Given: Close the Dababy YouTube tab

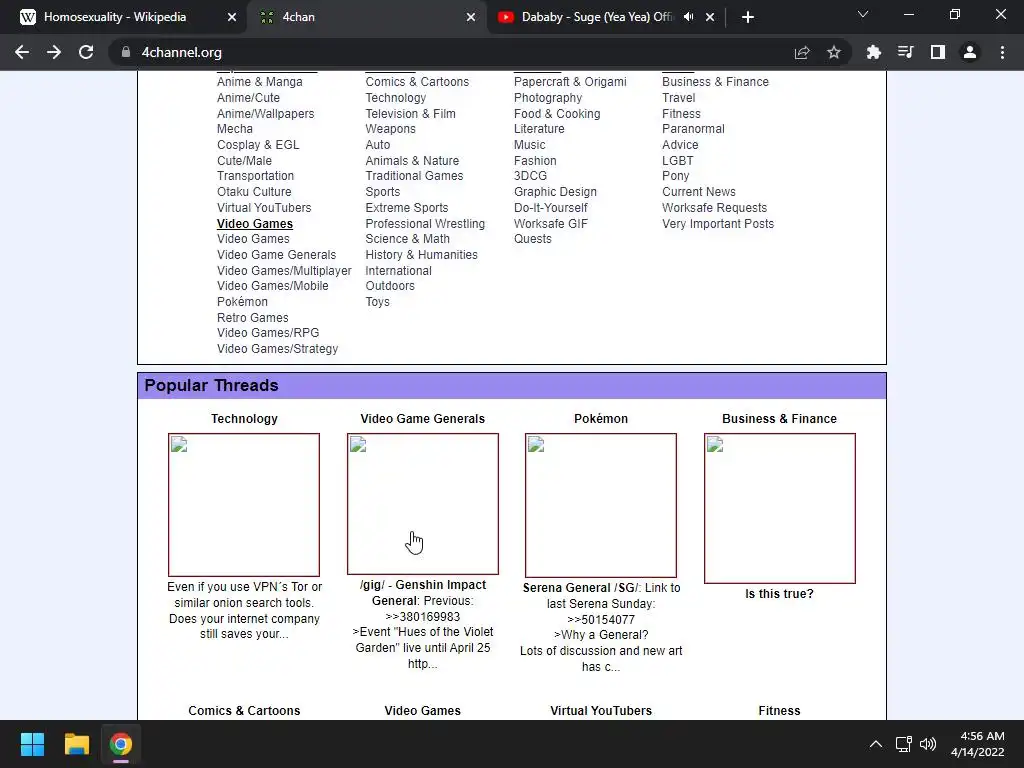Looking at the screenshot, I should pyautogui.click(x=710, y=17).
